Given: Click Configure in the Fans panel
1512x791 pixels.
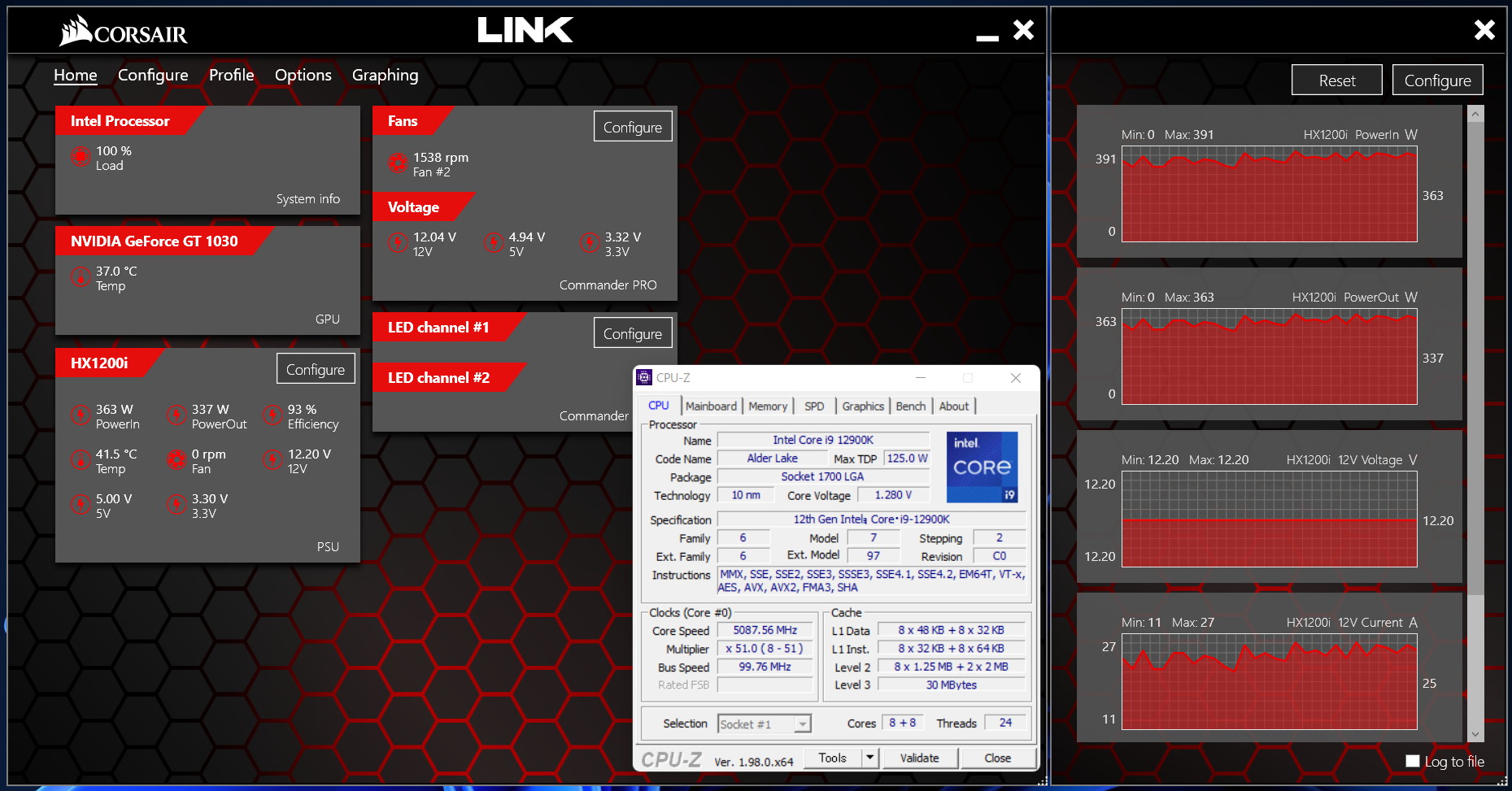Looking at the screenshot, I should coord(633,127).
